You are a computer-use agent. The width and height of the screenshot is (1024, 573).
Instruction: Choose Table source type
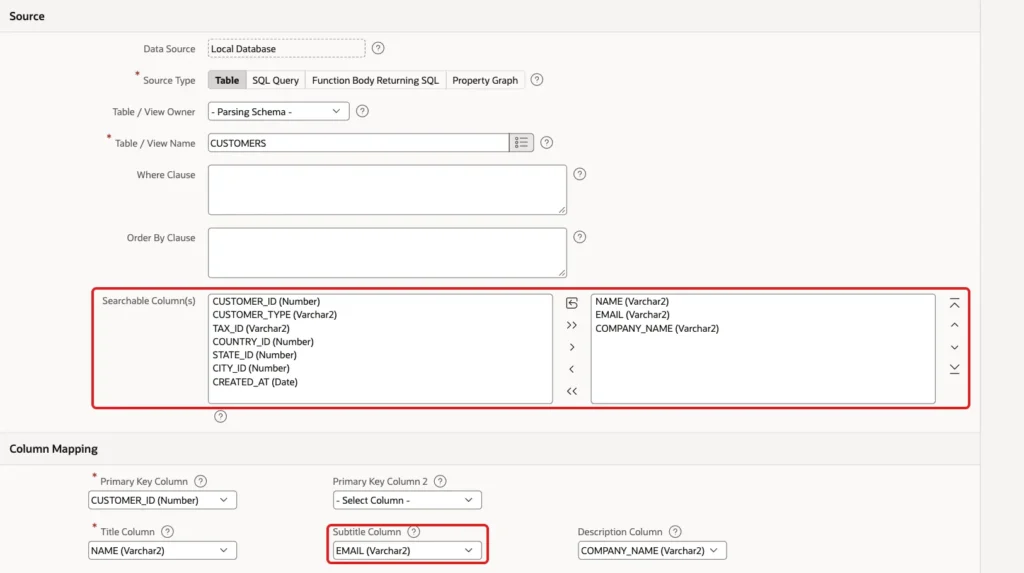pyautogui.click(x=227, y=80)
